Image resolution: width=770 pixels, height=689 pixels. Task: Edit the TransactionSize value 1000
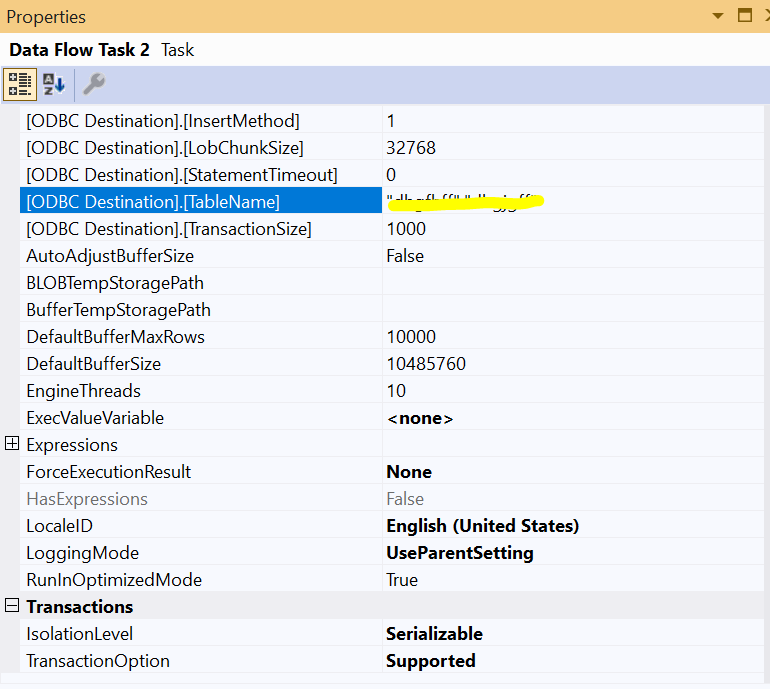[573, 229]
